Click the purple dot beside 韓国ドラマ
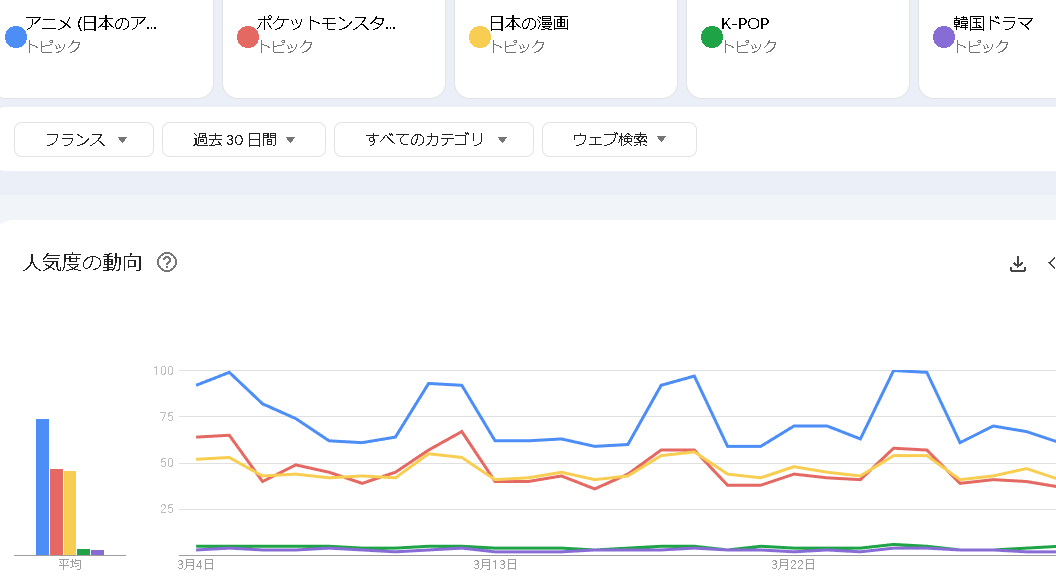This screenshot has width=1056, height=587. click(x=944, y=37)
